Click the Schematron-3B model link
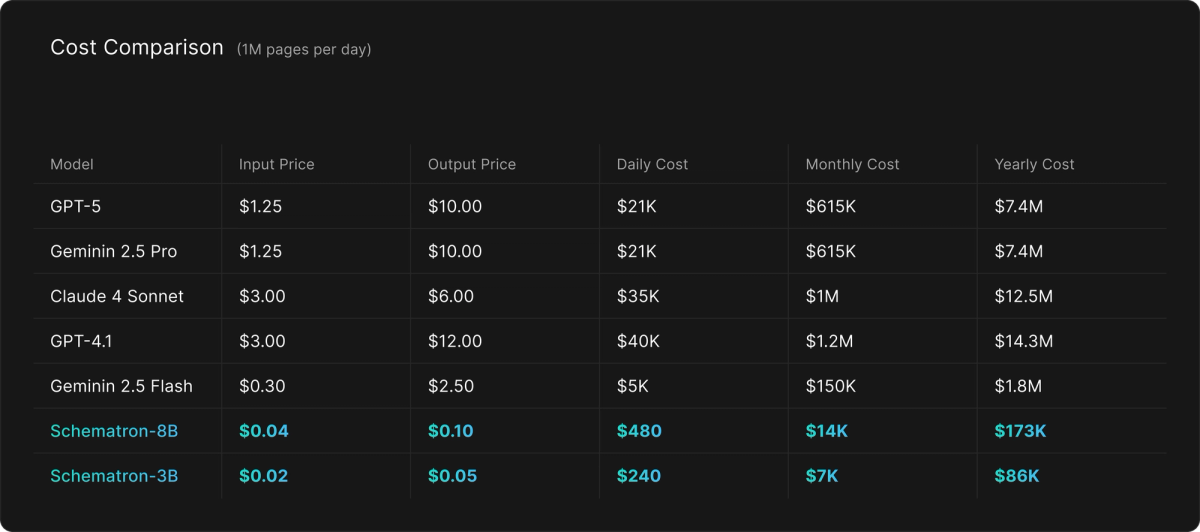The width and height of the screenshot is (1200, 532). pyautogui.click(x=114, y=476)
